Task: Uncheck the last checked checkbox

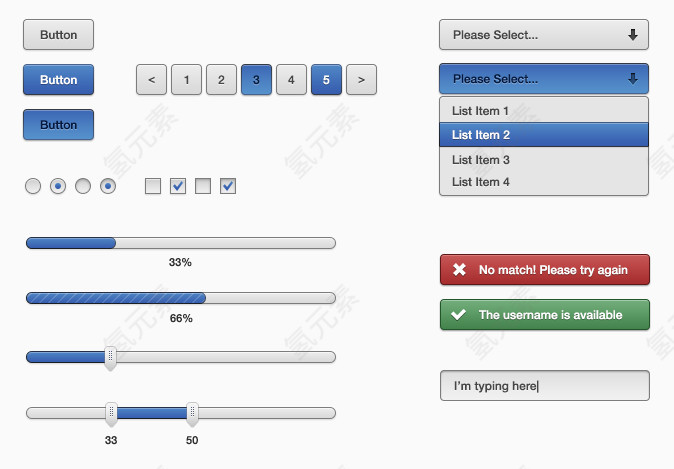Action: click(228, 186)
